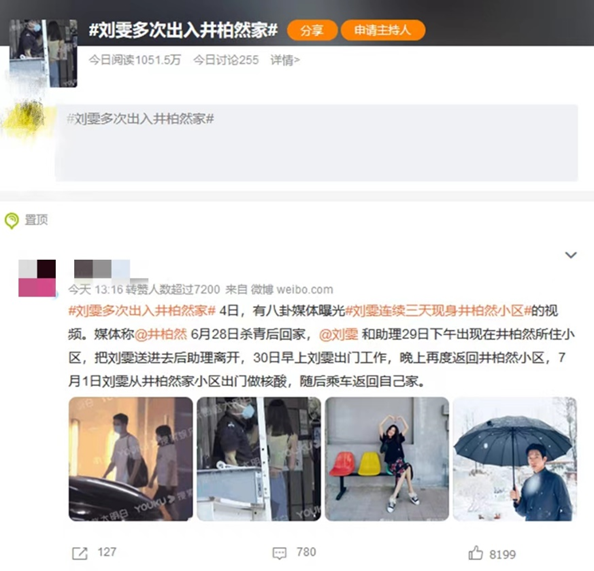594x571 pixels.
Task: Open 详情> topic details link
Action: [285, 60]
